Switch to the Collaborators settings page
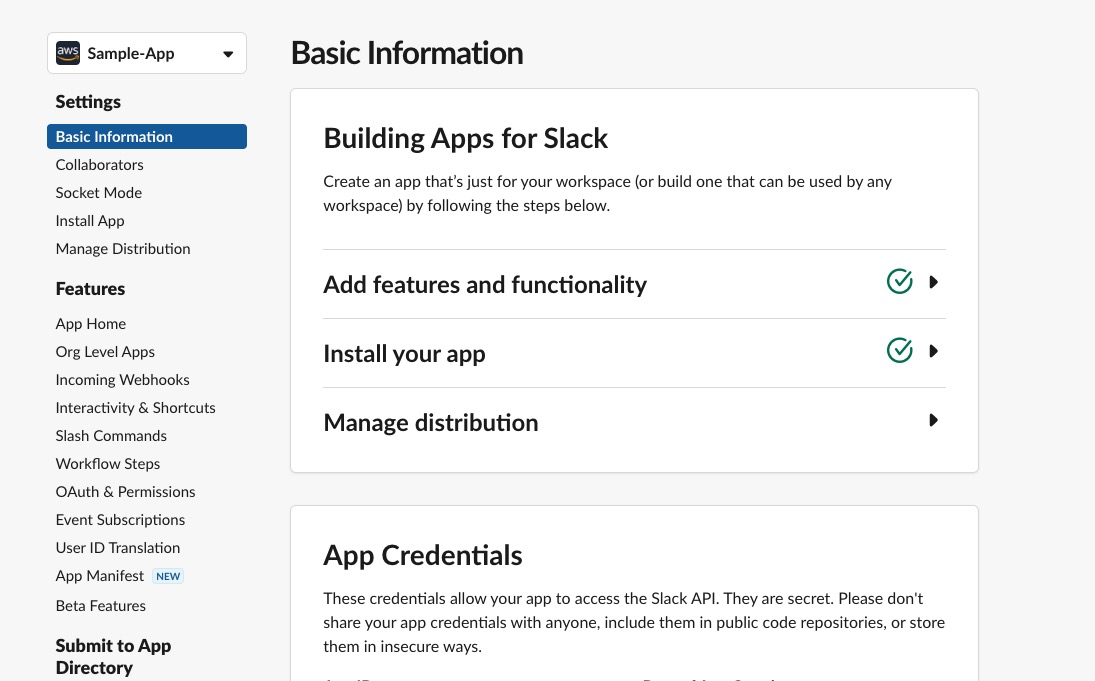This screenshot has height=681, width=1095. click(x=99, y=165)
